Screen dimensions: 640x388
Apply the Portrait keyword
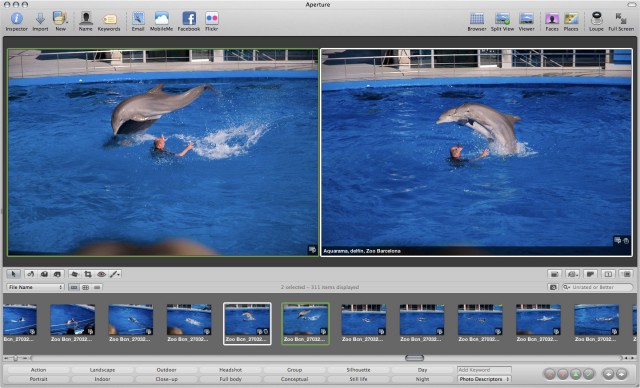click(38, 379)
